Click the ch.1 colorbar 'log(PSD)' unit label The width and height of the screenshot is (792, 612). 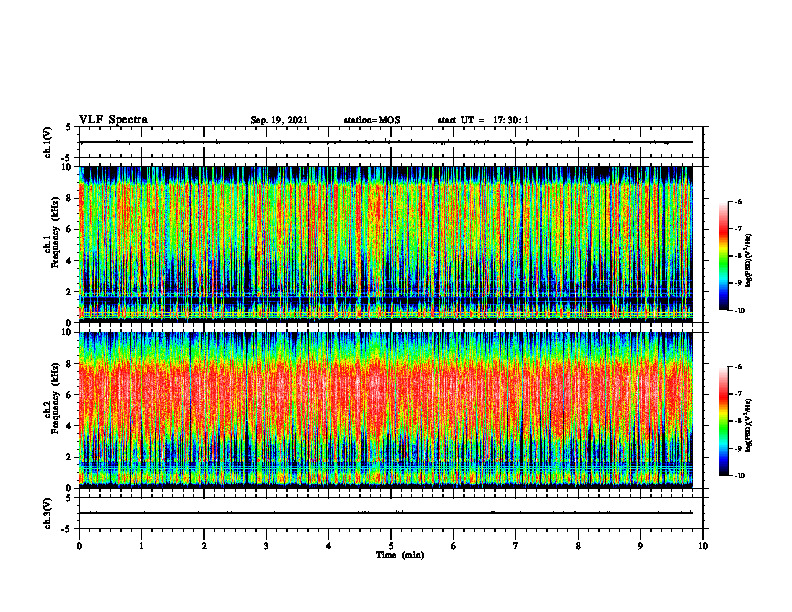[x=749, y=261]
